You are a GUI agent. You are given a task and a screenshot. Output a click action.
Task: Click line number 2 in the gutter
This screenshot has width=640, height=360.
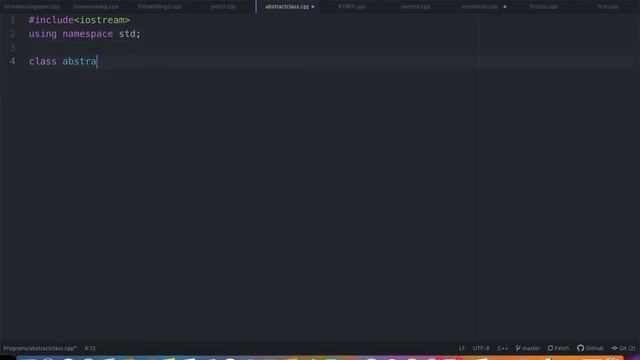tap(13, 34)
